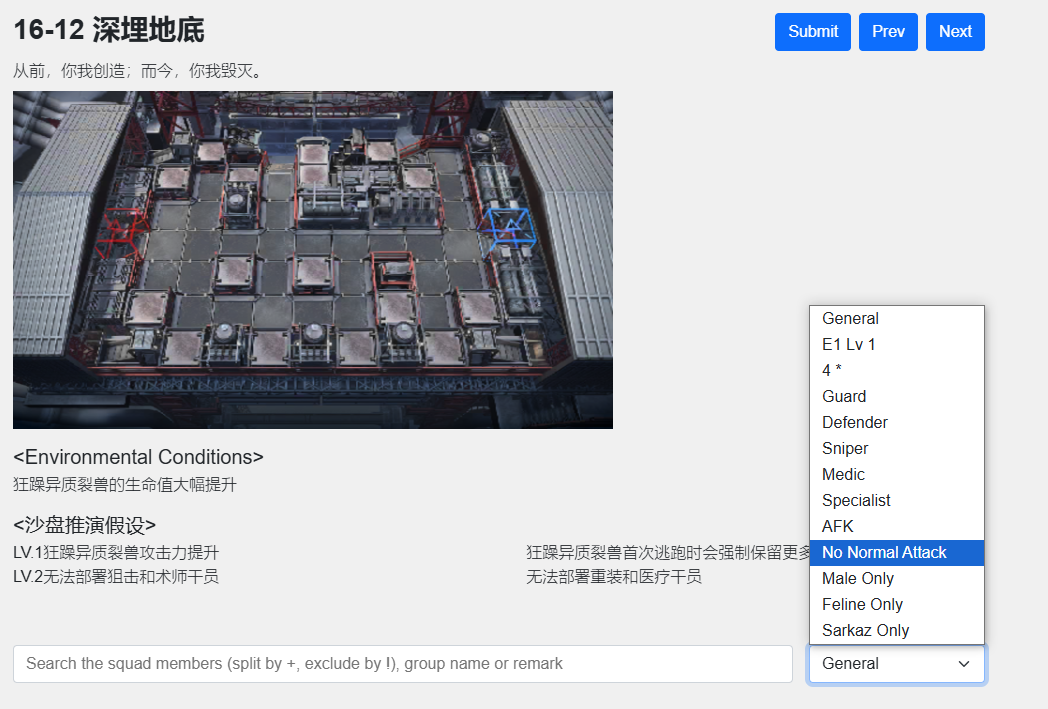Collapse the General category combo box
1048x709 pixels.
click(897, 664)
